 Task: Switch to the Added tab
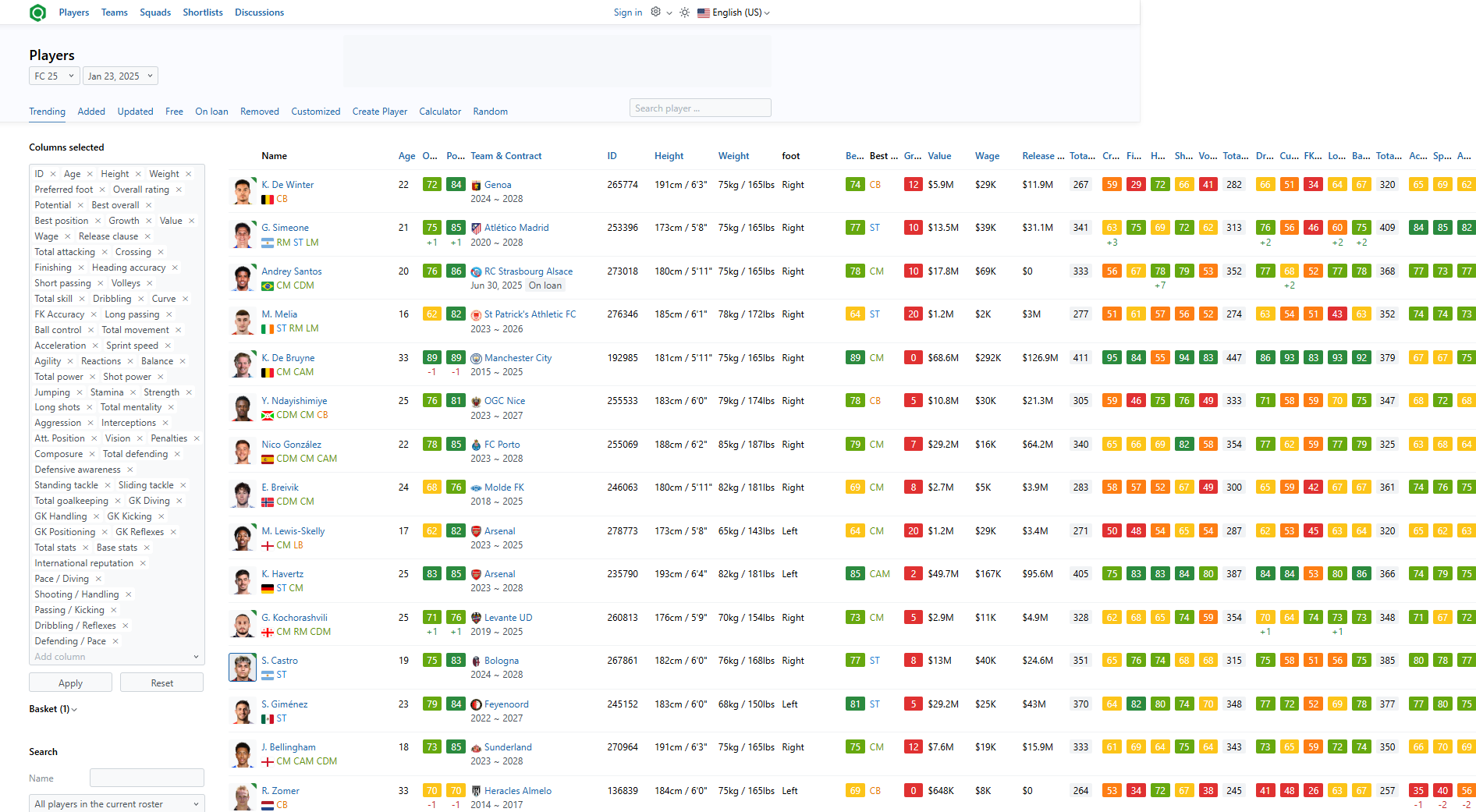click(x=91, y=112)
